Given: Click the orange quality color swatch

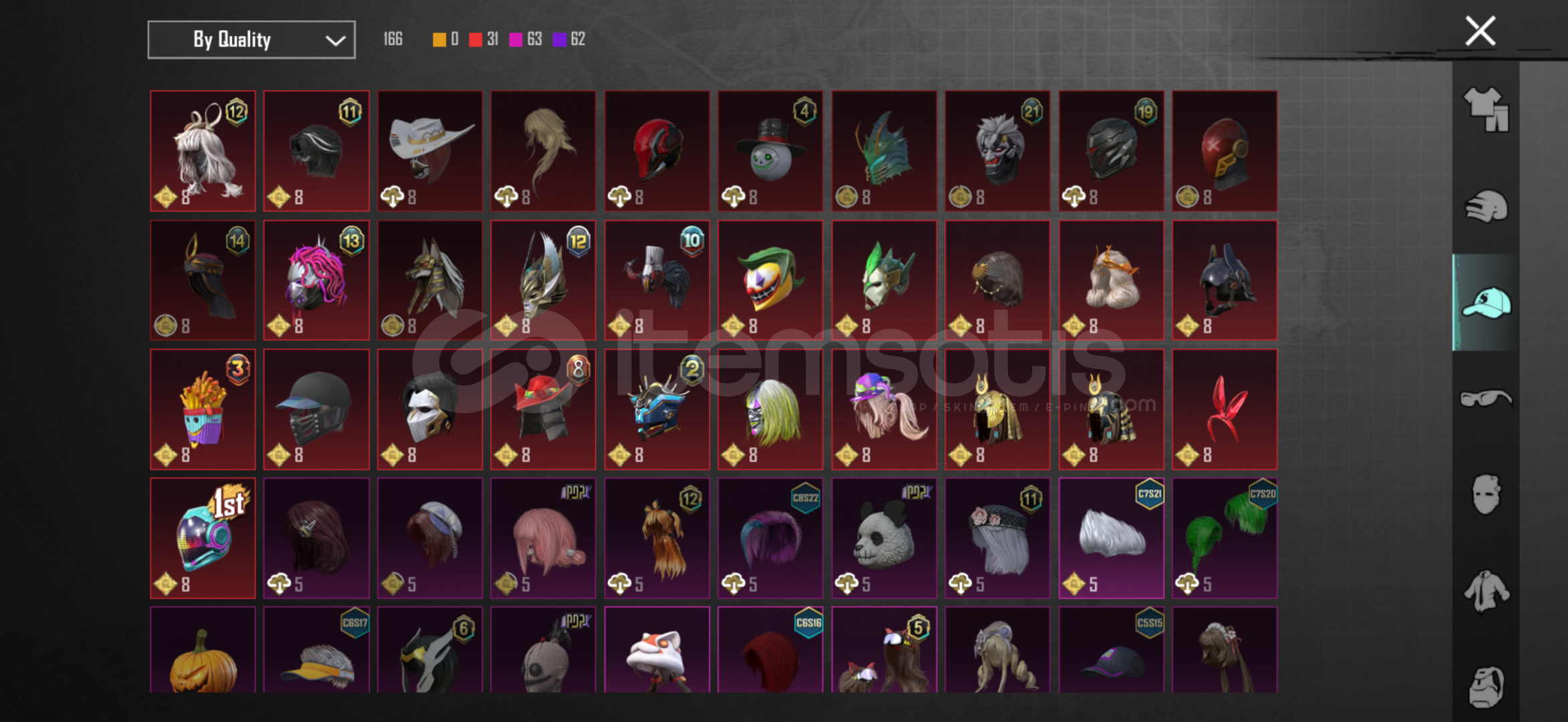Looking at the screenshot, I should pyautogui.click(x=439, y=39).
